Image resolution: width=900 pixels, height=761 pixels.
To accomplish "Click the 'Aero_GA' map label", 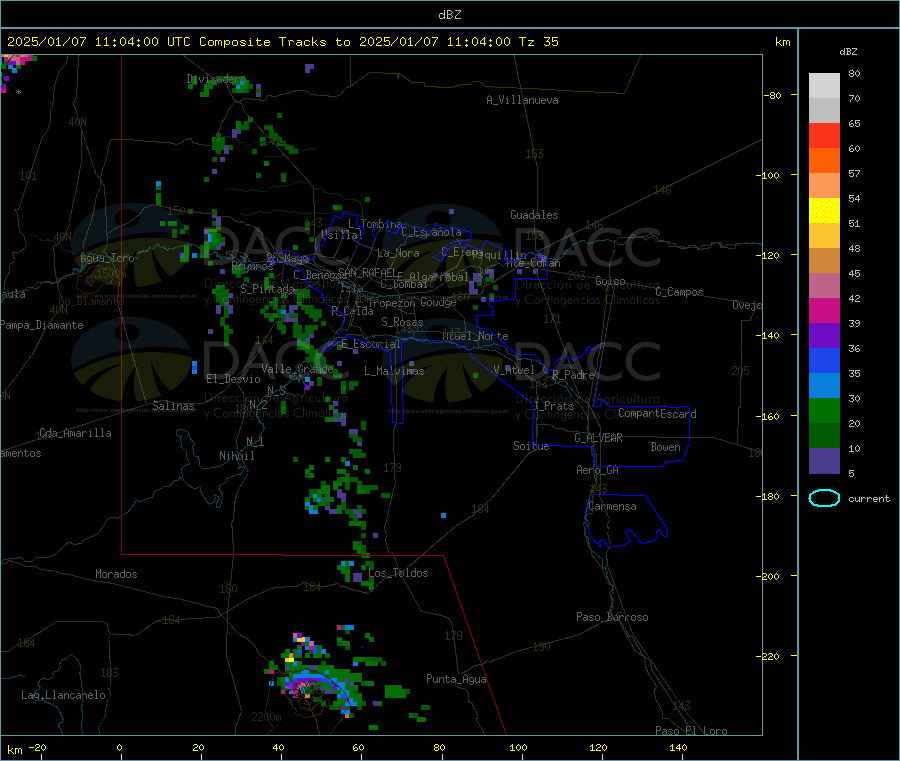I will coord(598,470).
